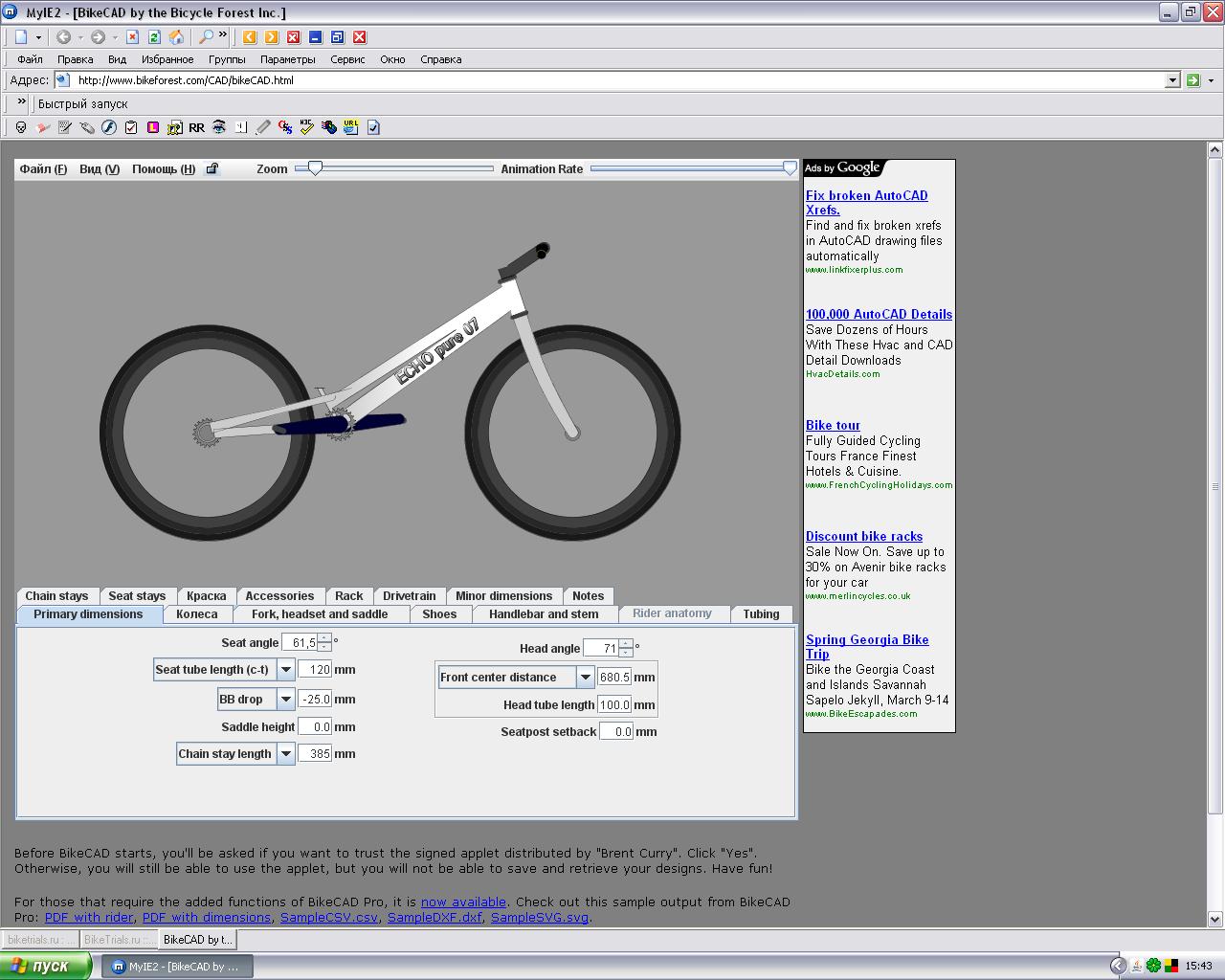Screen dimensions: 1225x980
Task: Open the Handlebar and stem tab
Action: (544, 614)
